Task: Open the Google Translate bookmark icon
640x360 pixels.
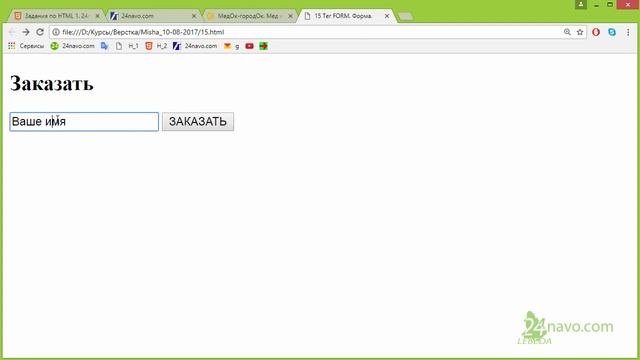Action: pyautogui.click(x=104, y=46)
